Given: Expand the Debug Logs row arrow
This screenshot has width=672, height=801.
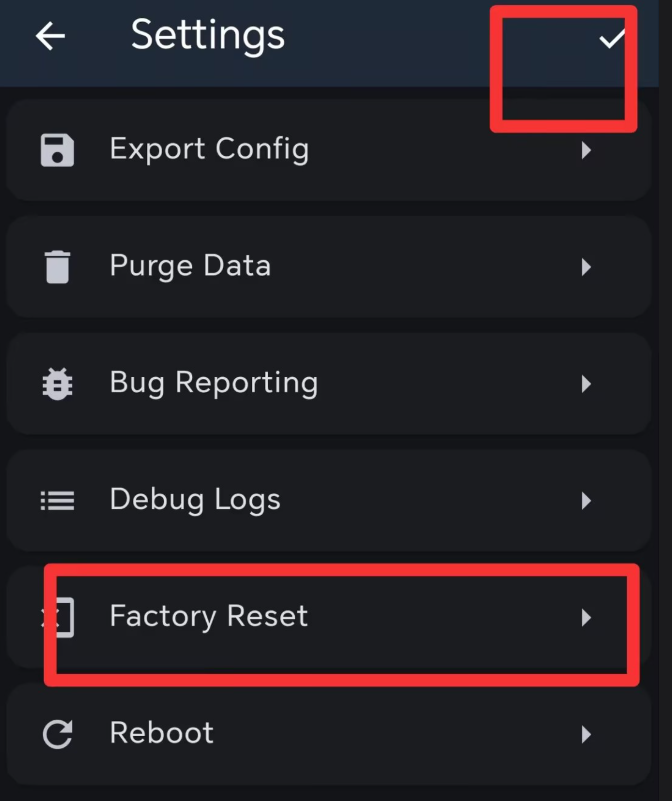Looking at the screenshot, I should pyautogui.click(x=586, y=500).
